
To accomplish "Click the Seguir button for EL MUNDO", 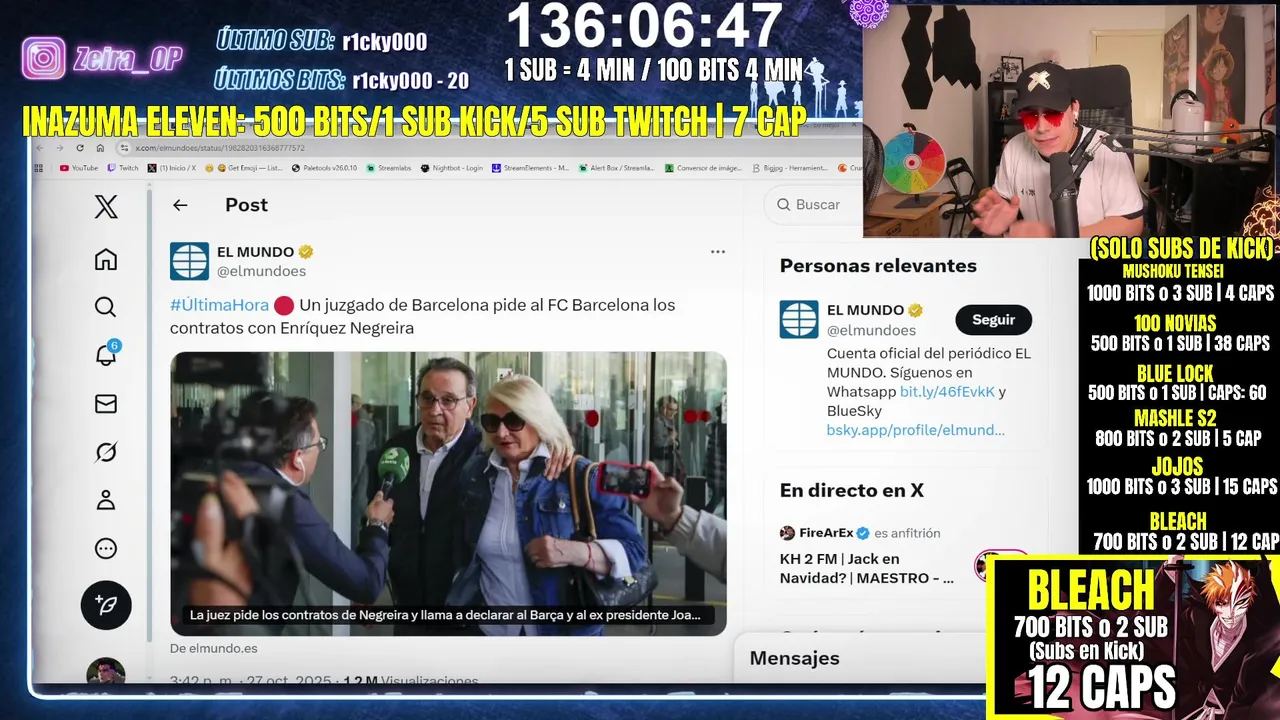I will [993, 320].
